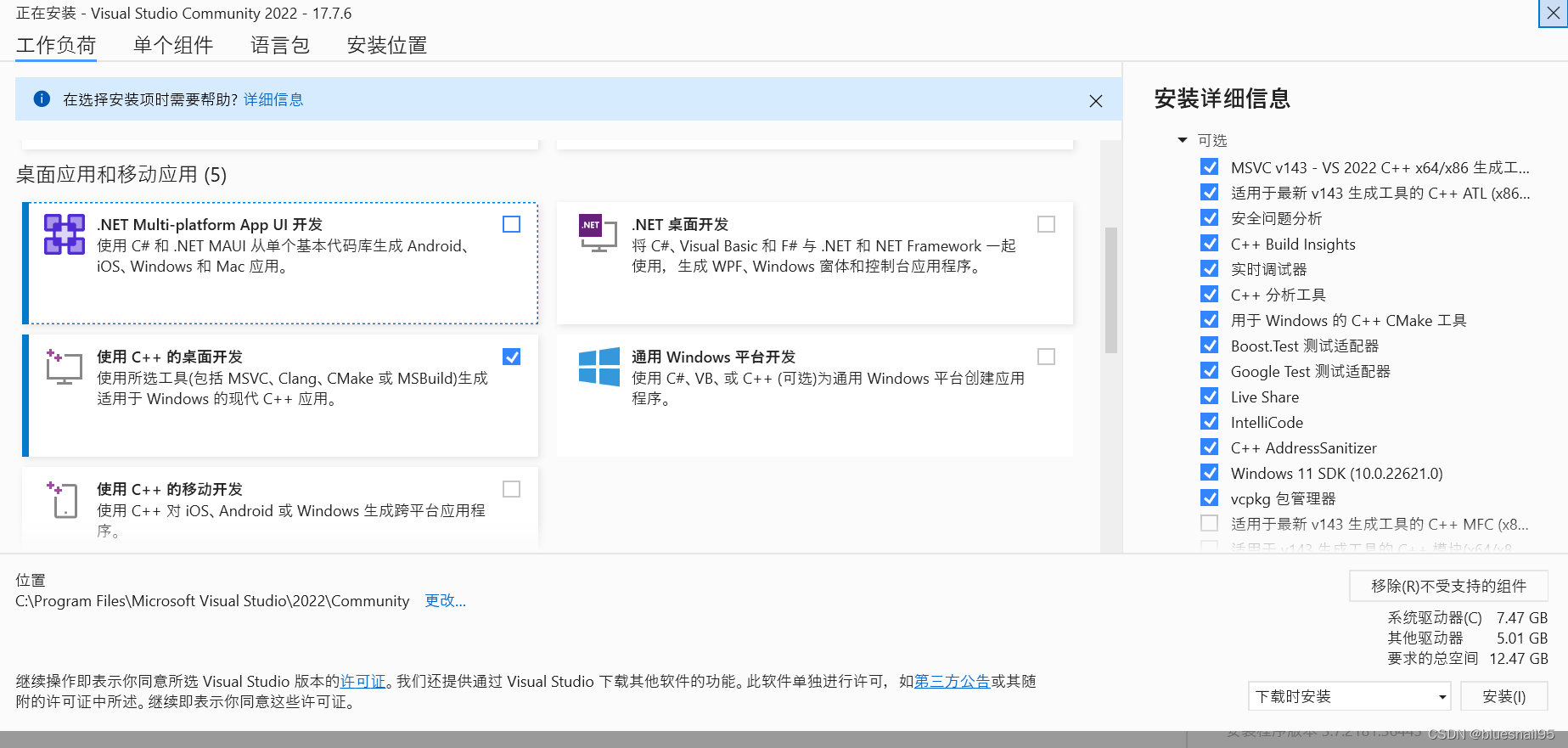The width and height of the screenshot is (1568, 748).
Task: Uncheck the 使用 C++ 的桌面开发 workload
Action: pos(511,357)
